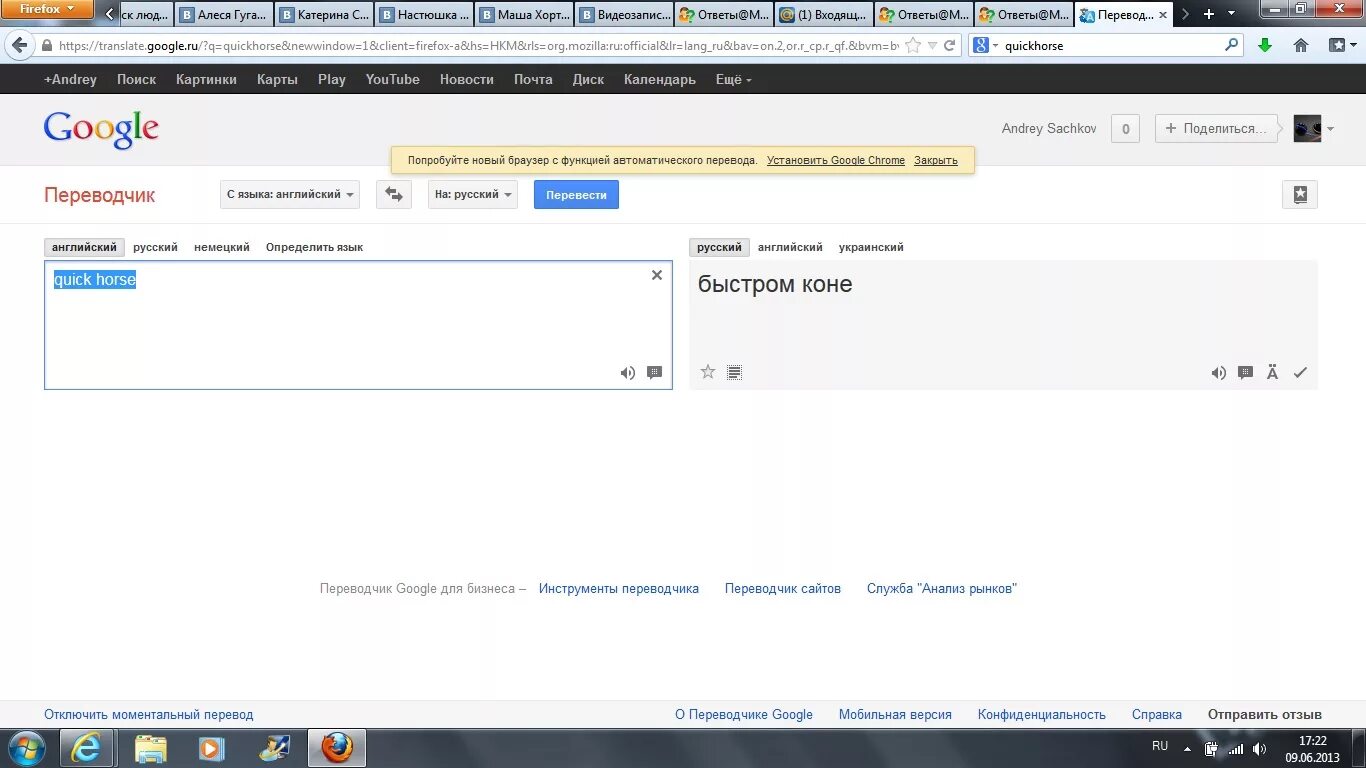Show example usage for translation
Image resolution: width=1366 pixels, height=768 pixels.
coord(1246,373)
